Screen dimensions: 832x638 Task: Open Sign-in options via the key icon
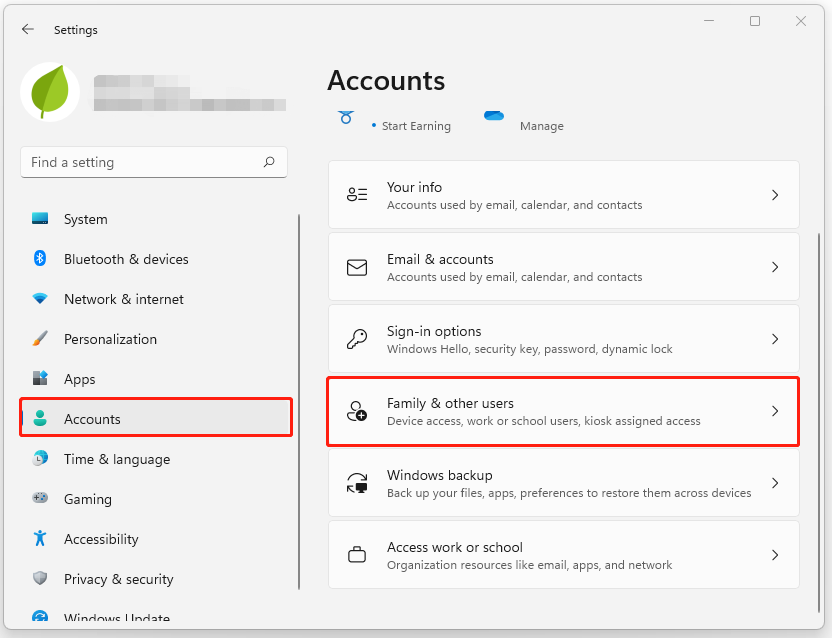[357, 339]
